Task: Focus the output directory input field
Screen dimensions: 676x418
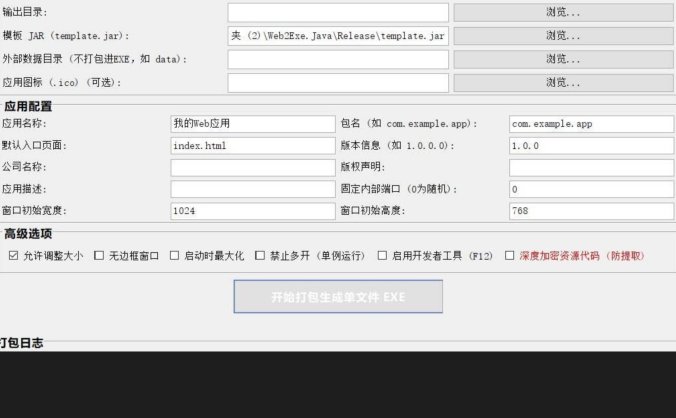Action: click(x=338, y=12)
